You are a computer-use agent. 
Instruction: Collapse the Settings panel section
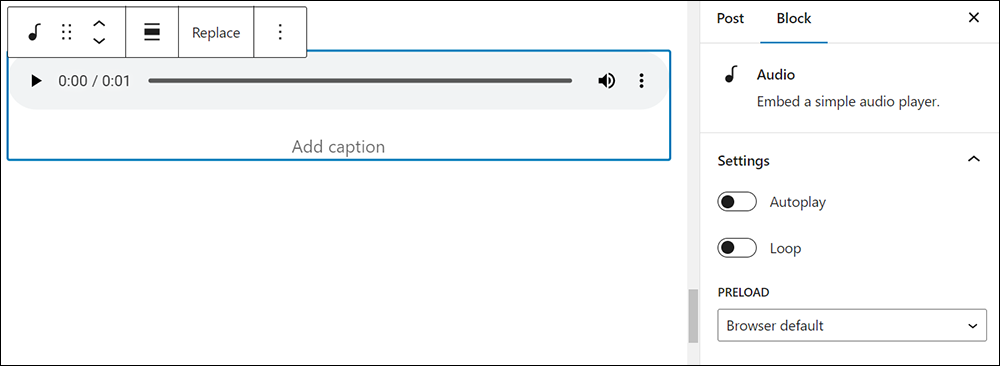click(973, 159)
